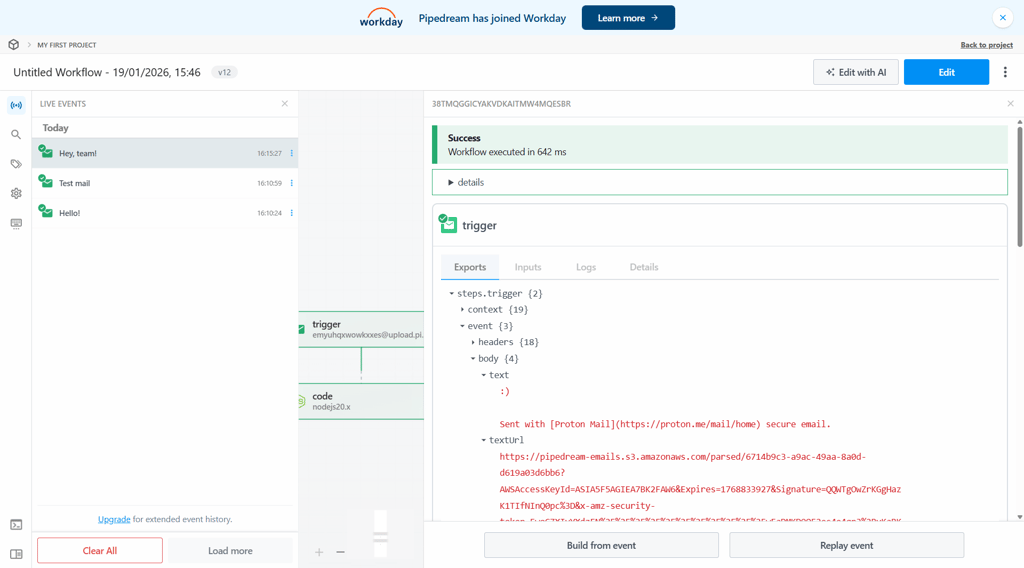Open options menu for 'Hello!' event
This screenshot has height=568, width=1024.
pyautogui.click(x=291, y=213)
